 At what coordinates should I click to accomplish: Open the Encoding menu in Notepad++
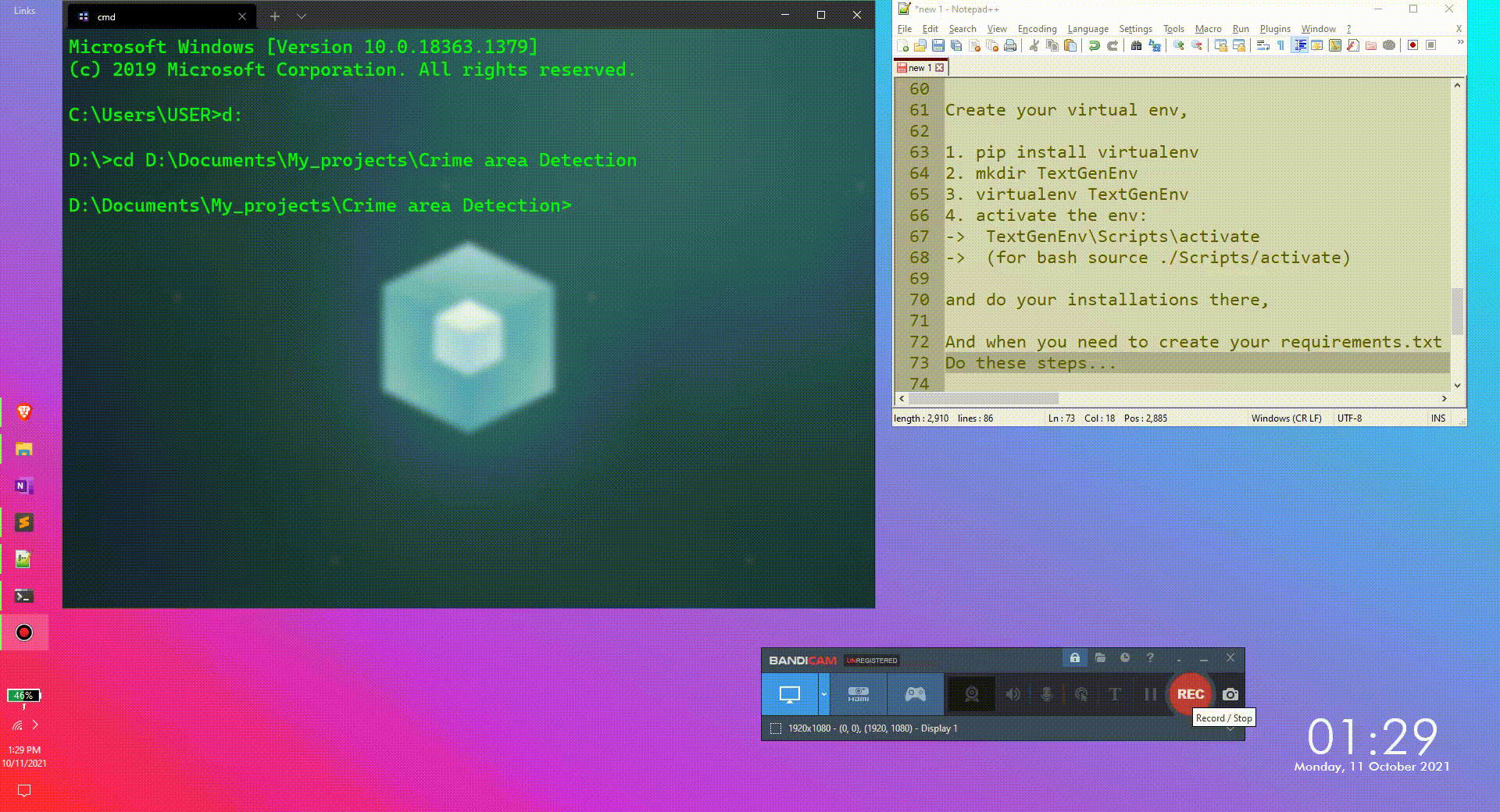tap(1037, 29)
